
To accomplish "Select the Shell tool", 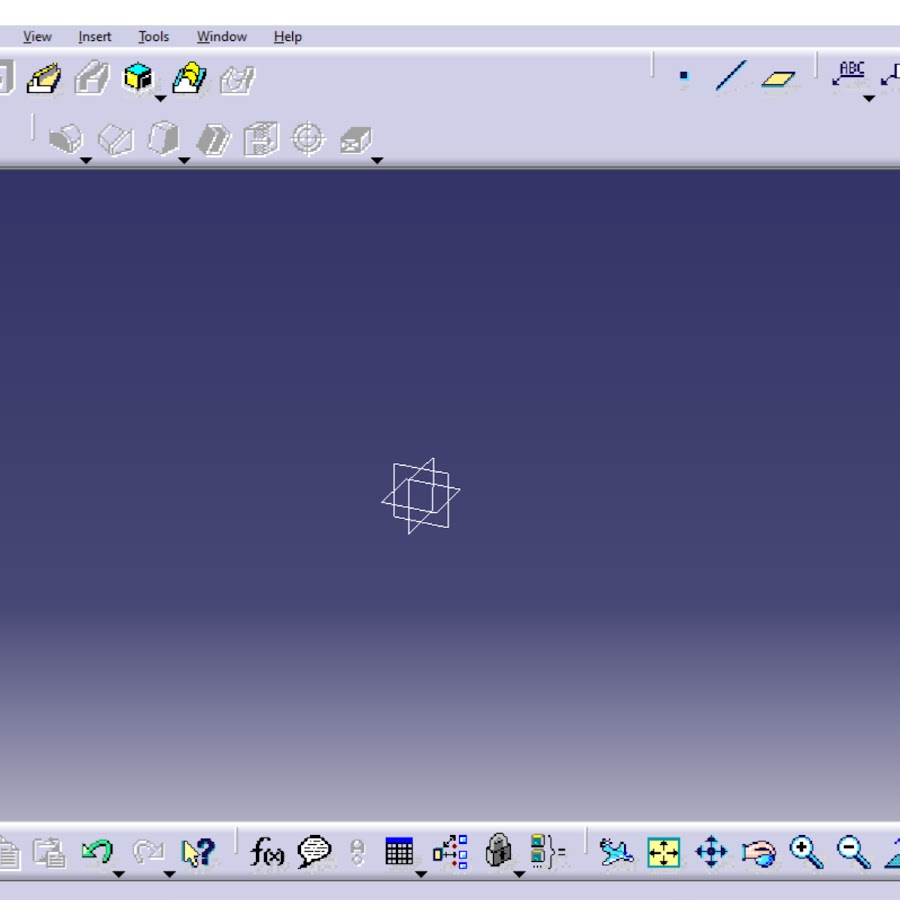I will pos(214,139).
